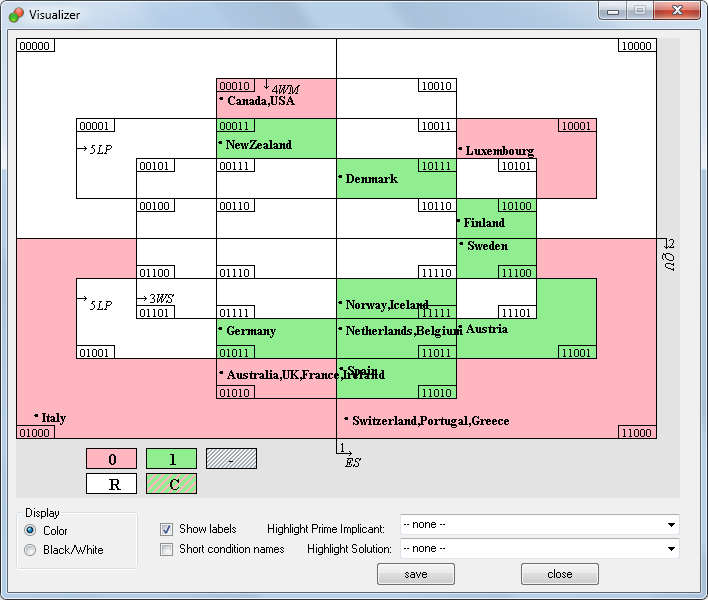
Task: Click the Visualizer app icon in title bar
Action: [16, 15]
